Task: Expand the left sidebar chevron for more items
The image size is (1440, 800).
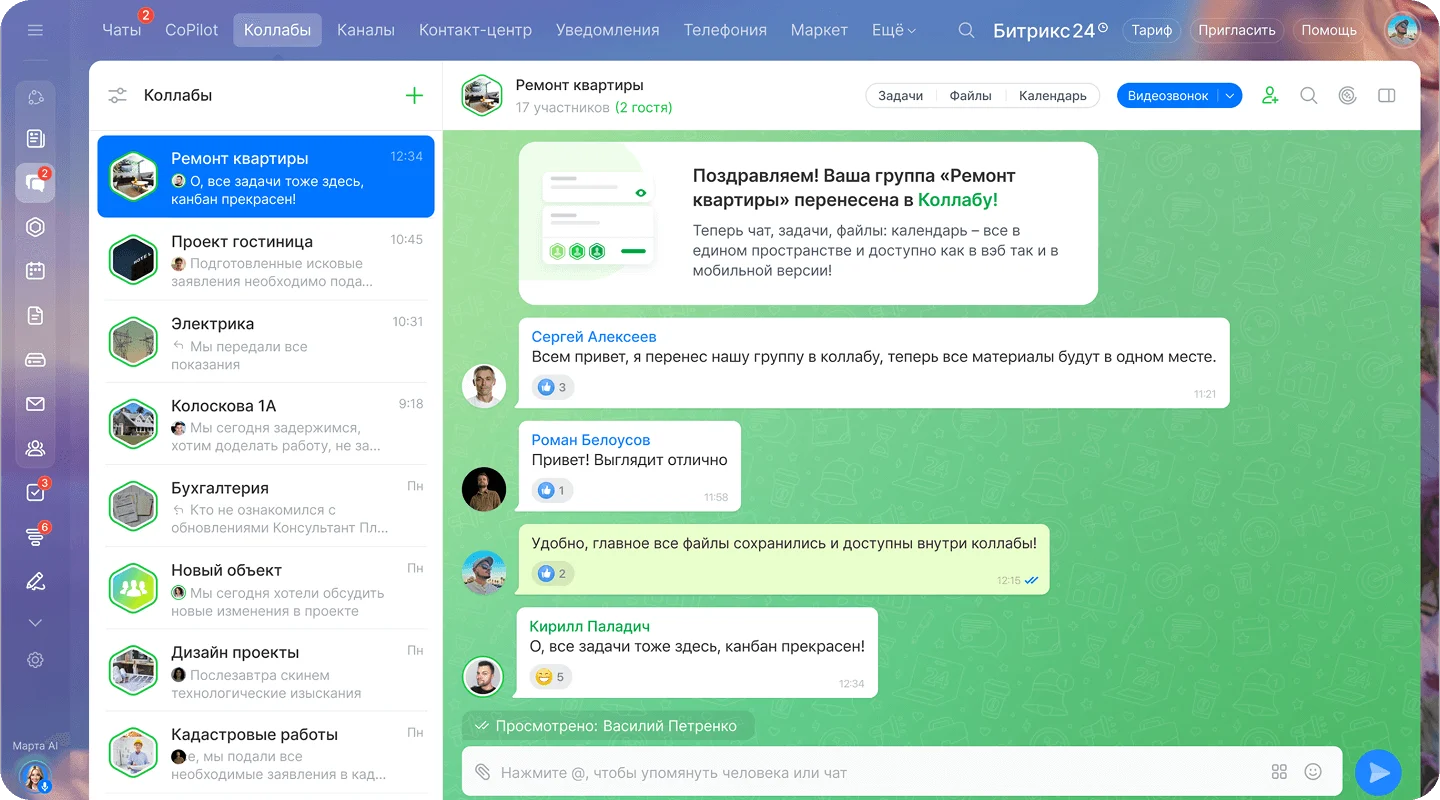Action: click(36, 623)
